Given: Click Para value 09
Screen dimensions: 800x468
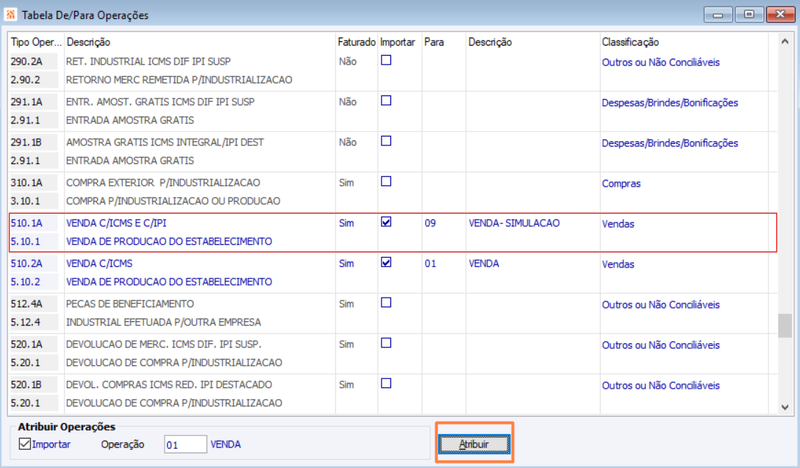Looking at the screenshot, I should coord(430,223).
